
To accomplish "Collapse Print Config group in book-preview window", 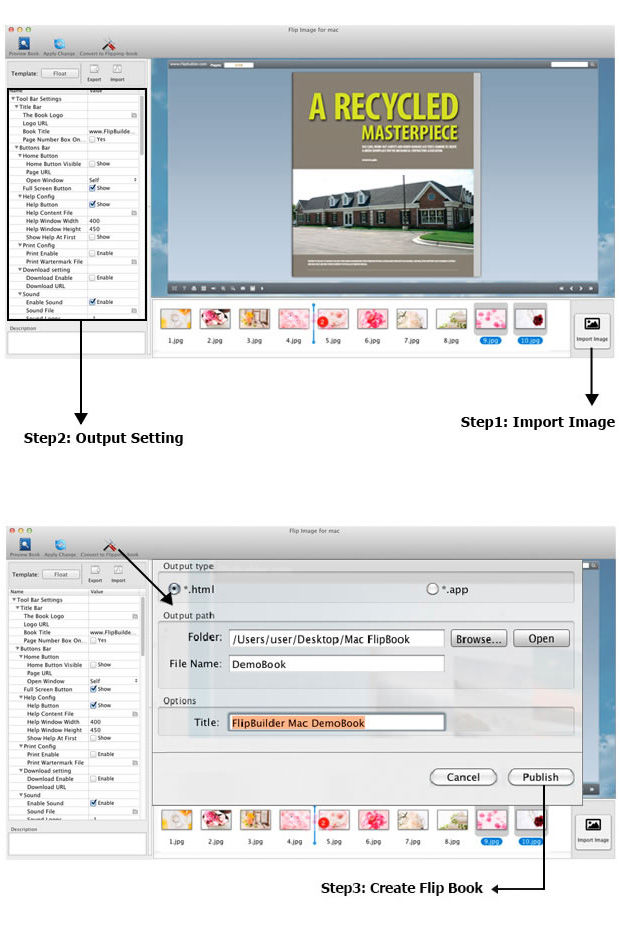I will click(x=20, y=245).
